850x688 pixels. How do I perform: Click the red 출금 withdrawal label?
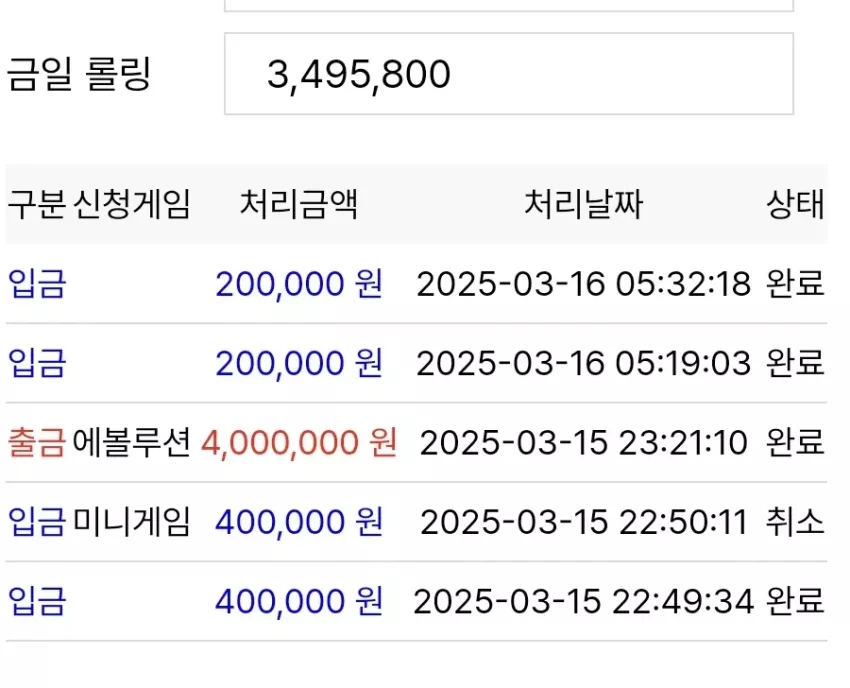tap(37, 442)
